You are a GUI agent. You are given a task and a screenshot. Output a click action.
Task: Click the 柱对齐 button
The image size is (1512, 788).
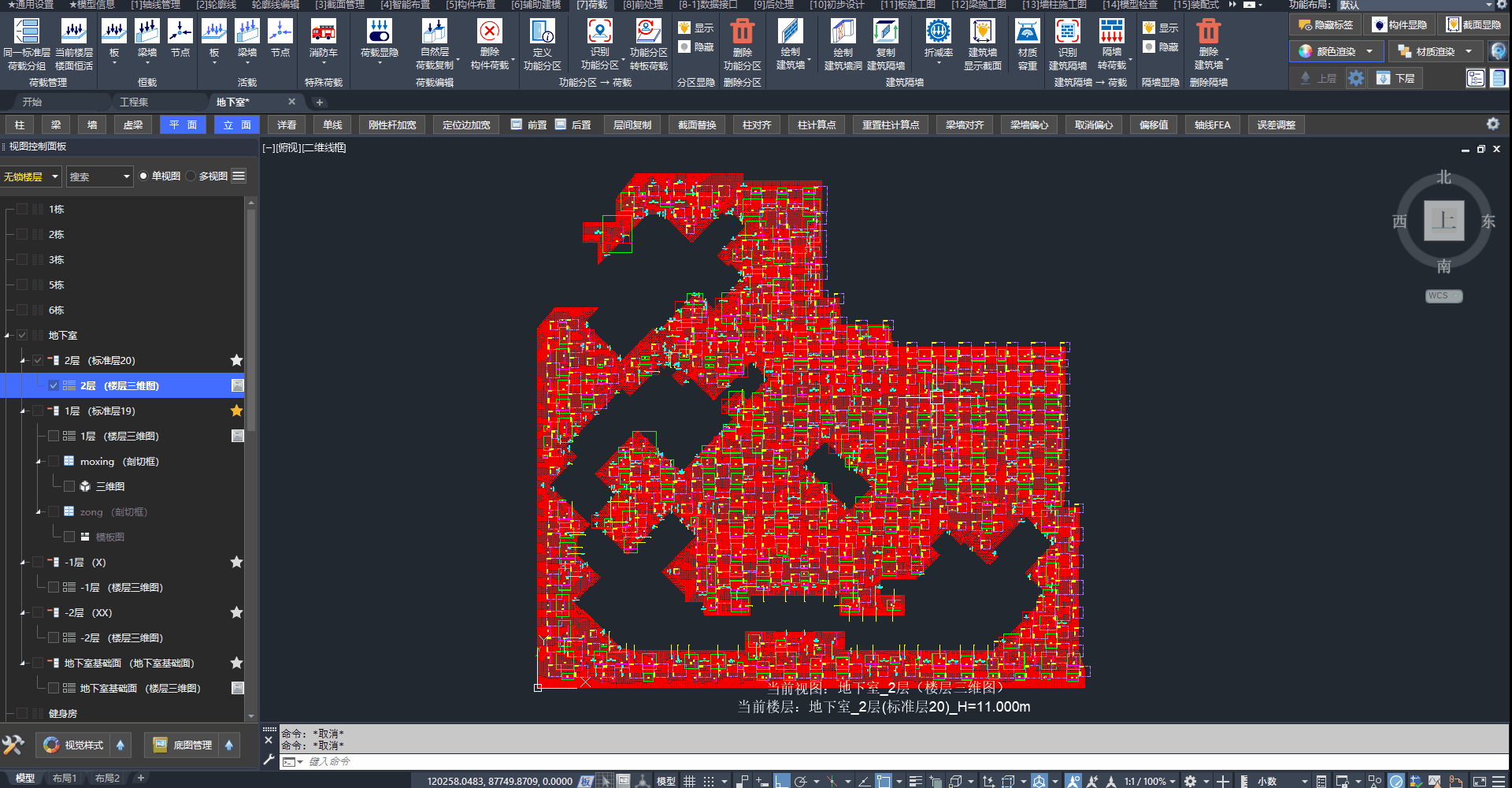pos(757,125)
